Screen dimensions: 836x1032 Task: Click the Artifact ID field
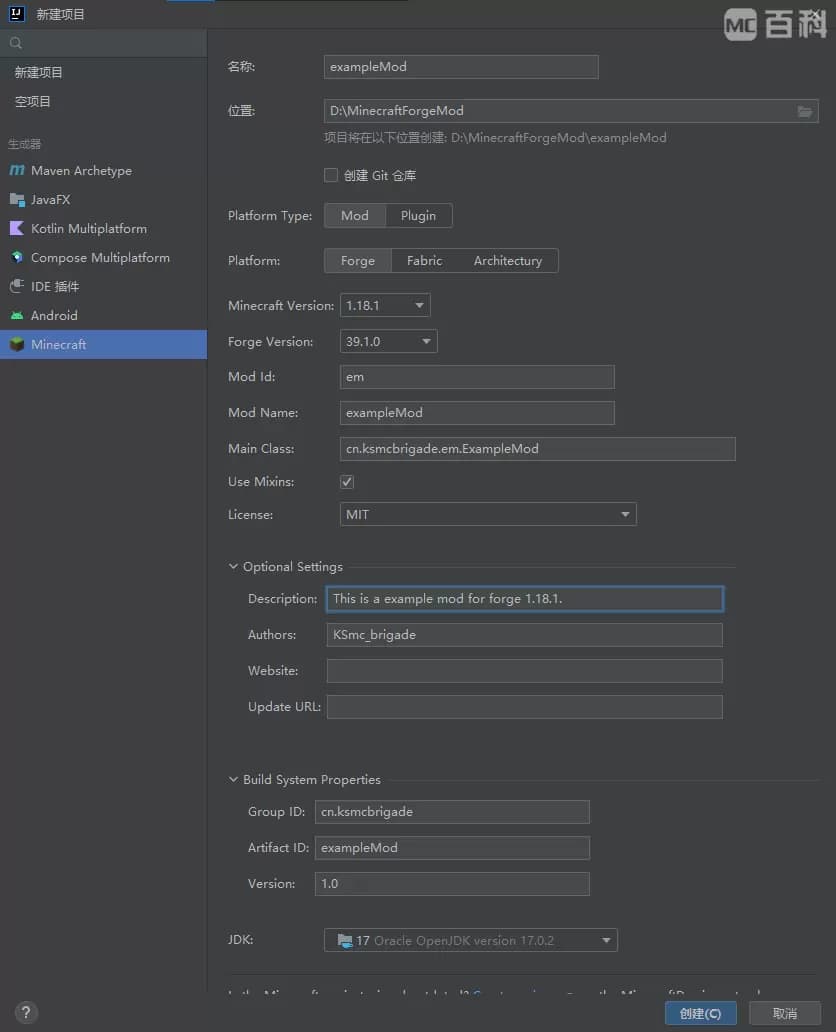click(452, 848)
